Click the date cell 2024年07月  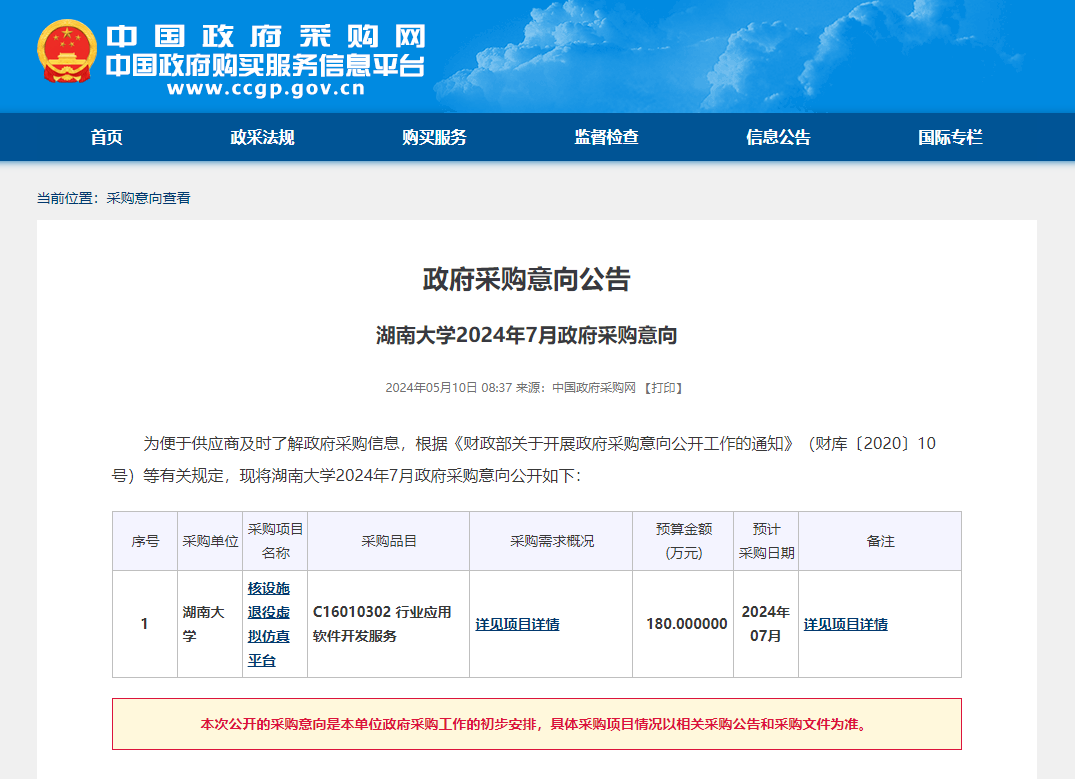[x=766, y=624]
